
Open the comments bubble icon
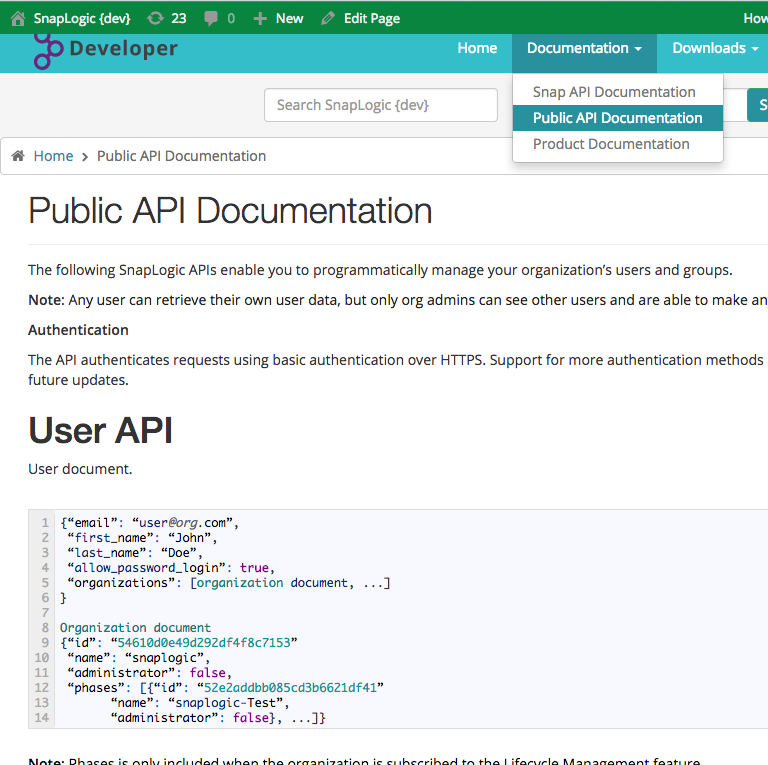pyautogui.click(x=211, y=19)
